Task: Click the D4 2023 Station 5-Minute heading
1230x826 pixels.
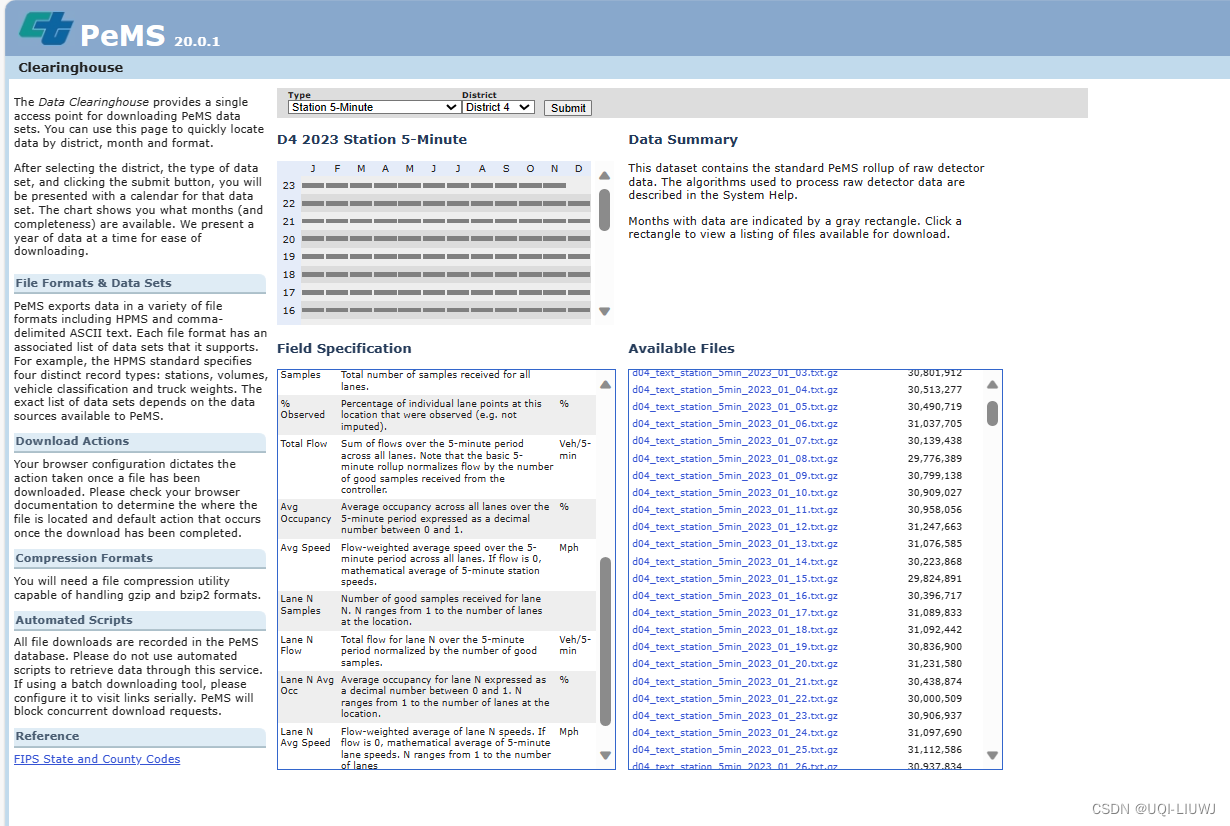Action: (x=372, y=140)
